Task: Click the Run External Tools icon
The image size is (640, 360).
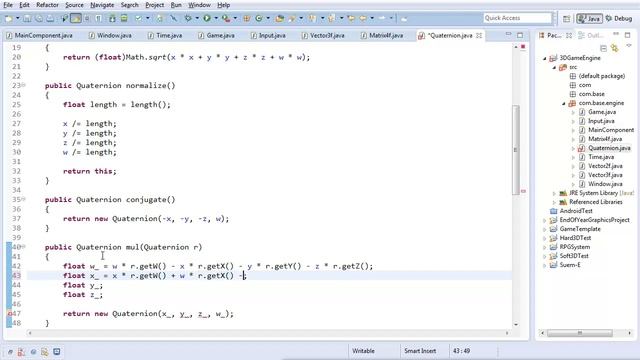Action: click(x=225, y=18)
